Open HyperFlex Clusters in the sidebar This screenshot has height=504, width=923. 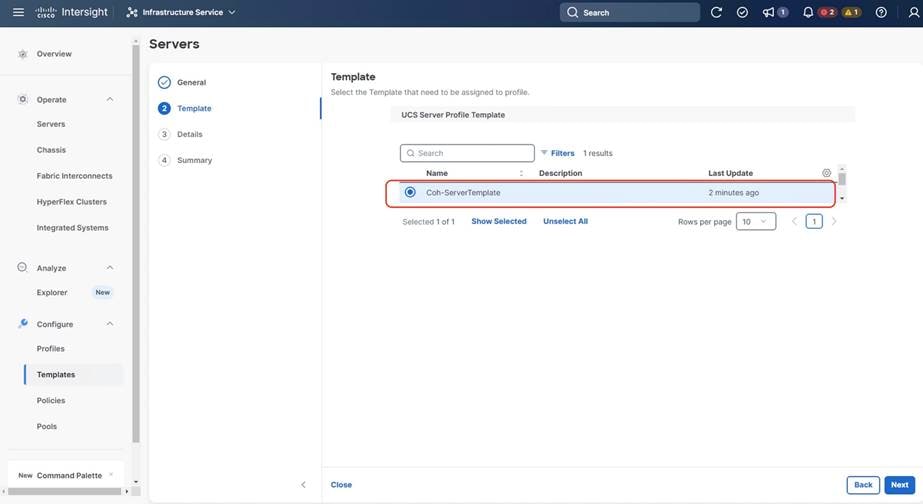tap(72, 202)
